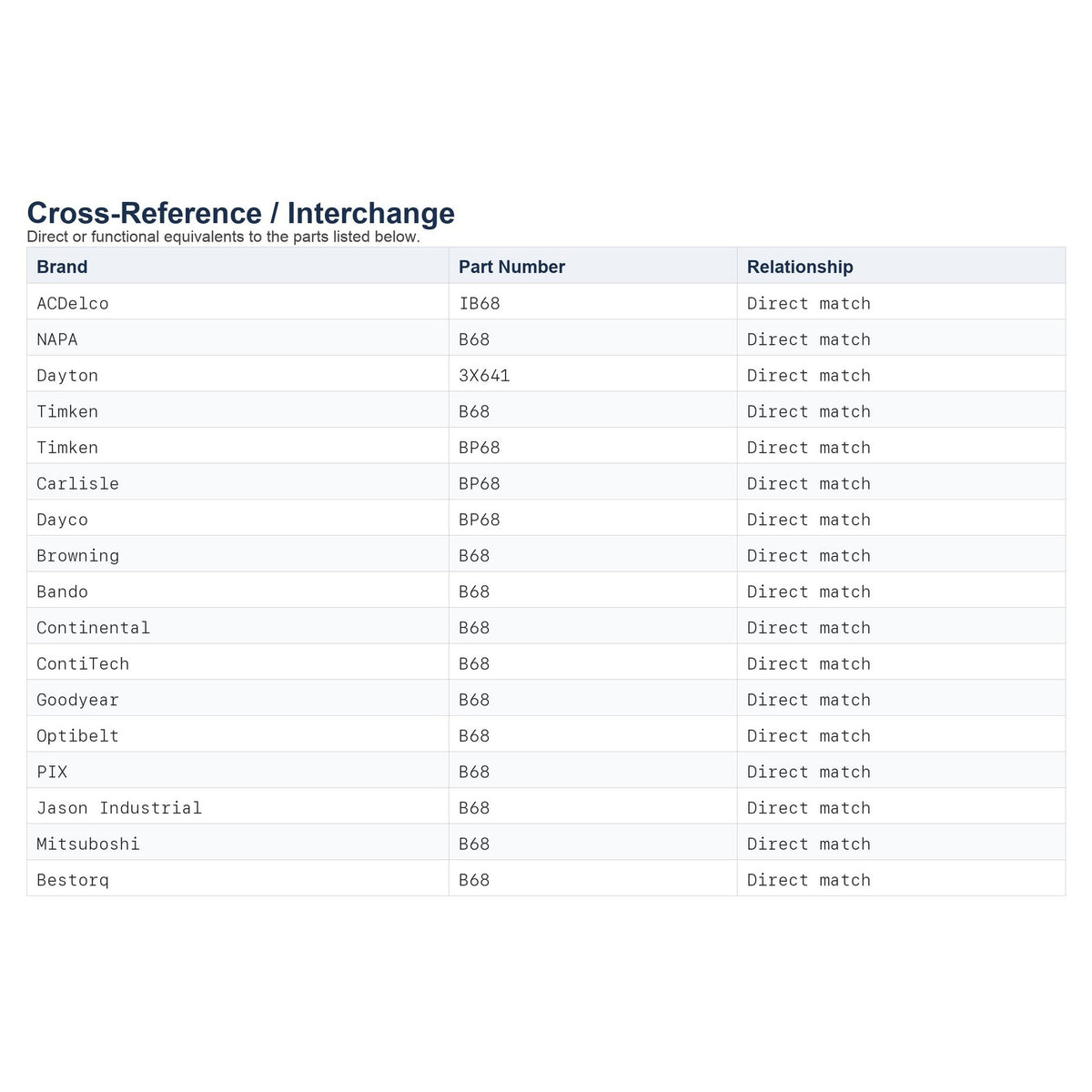Viewport: 1092px width, 1092px height.
Task: Select the Optibelt brand cell
Action: point(238,735)
